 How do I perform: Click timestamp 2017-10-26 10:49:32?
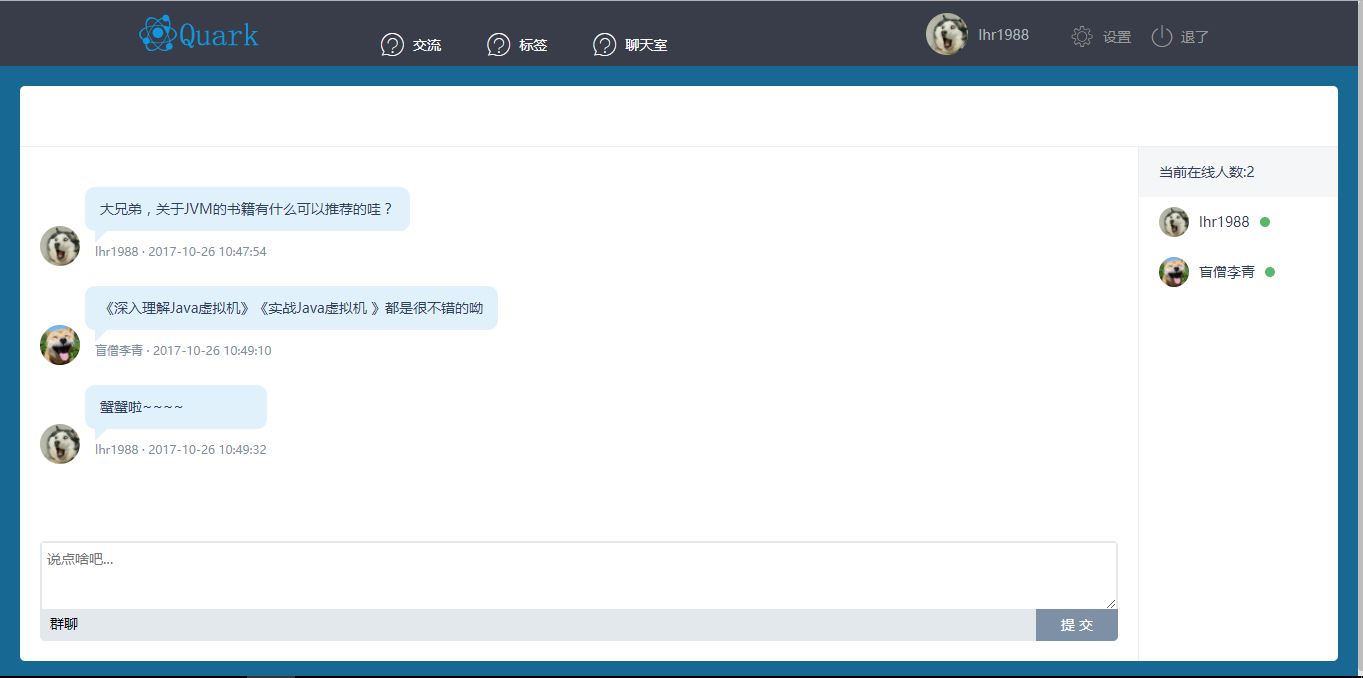click(x=207, y=450)
